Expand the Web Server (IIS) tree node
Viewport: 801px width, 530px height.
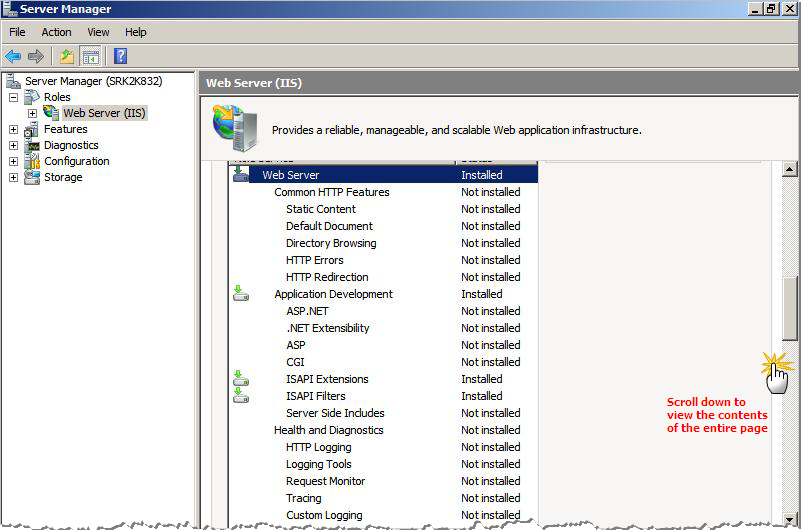click(32, 113)
